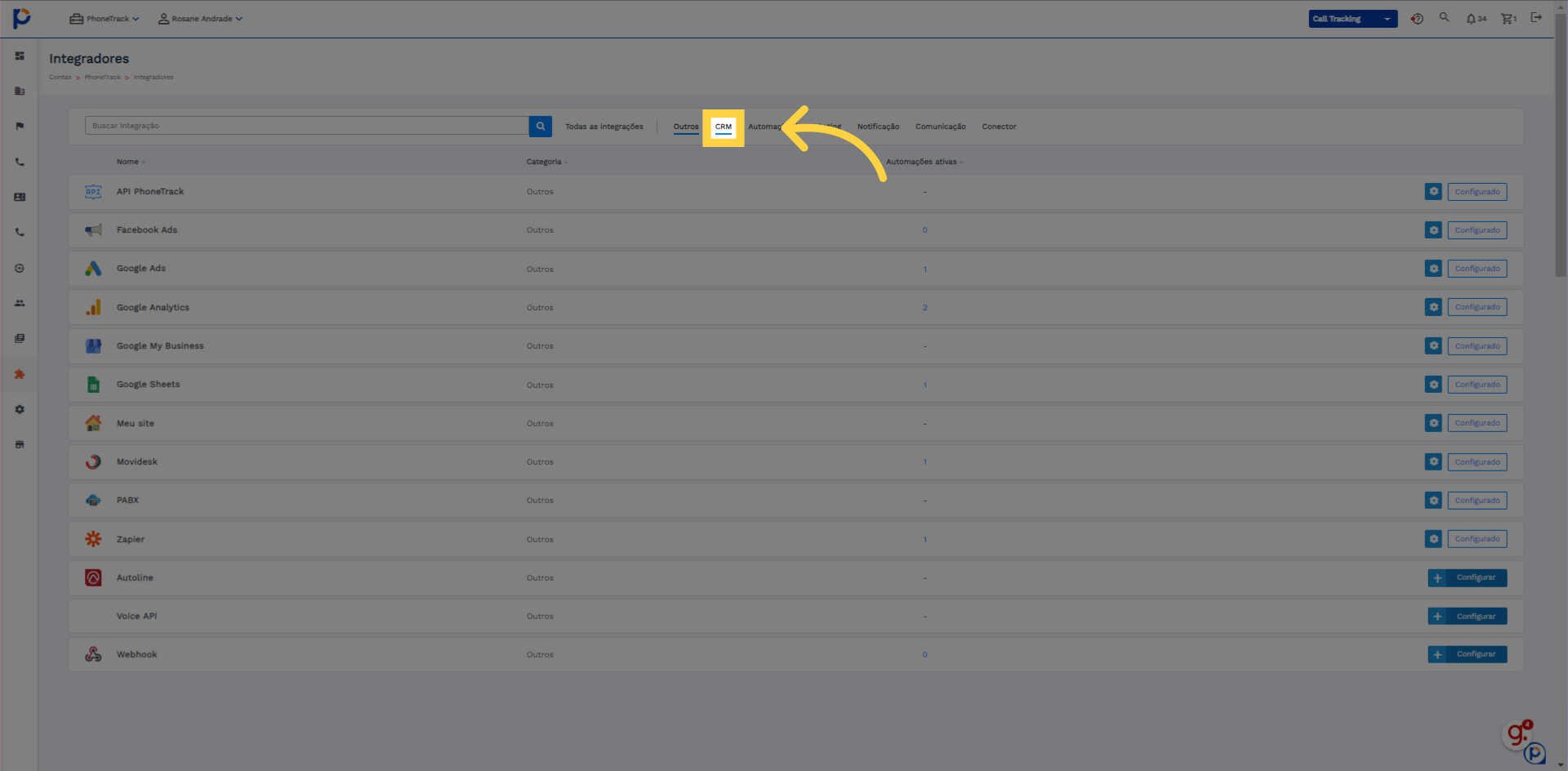Viewport: 1568px width, 771px height.
Task: Click the Meu site row name
Action: click(136, 423)
